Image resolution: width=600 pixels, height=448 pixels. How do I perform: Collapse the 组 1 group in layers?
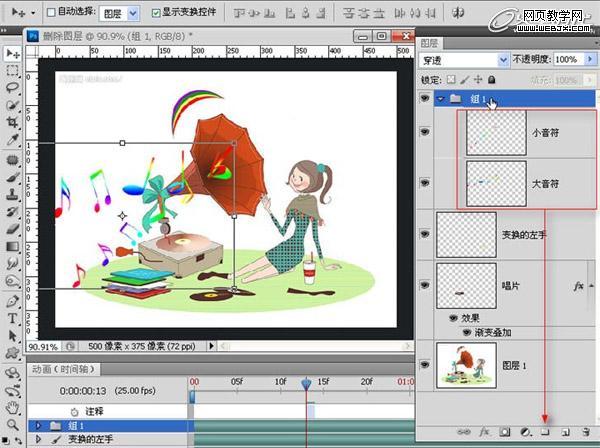tap(441, 99)
